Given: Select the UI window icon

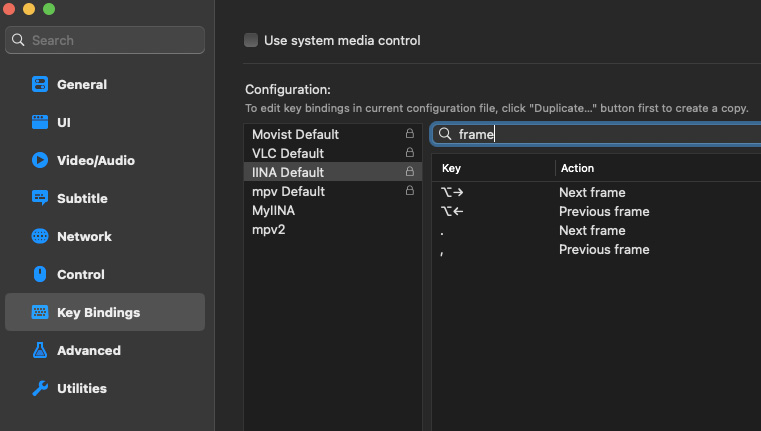Looking at the screenshot, I should pyautogui.click(x=40, y=123).
